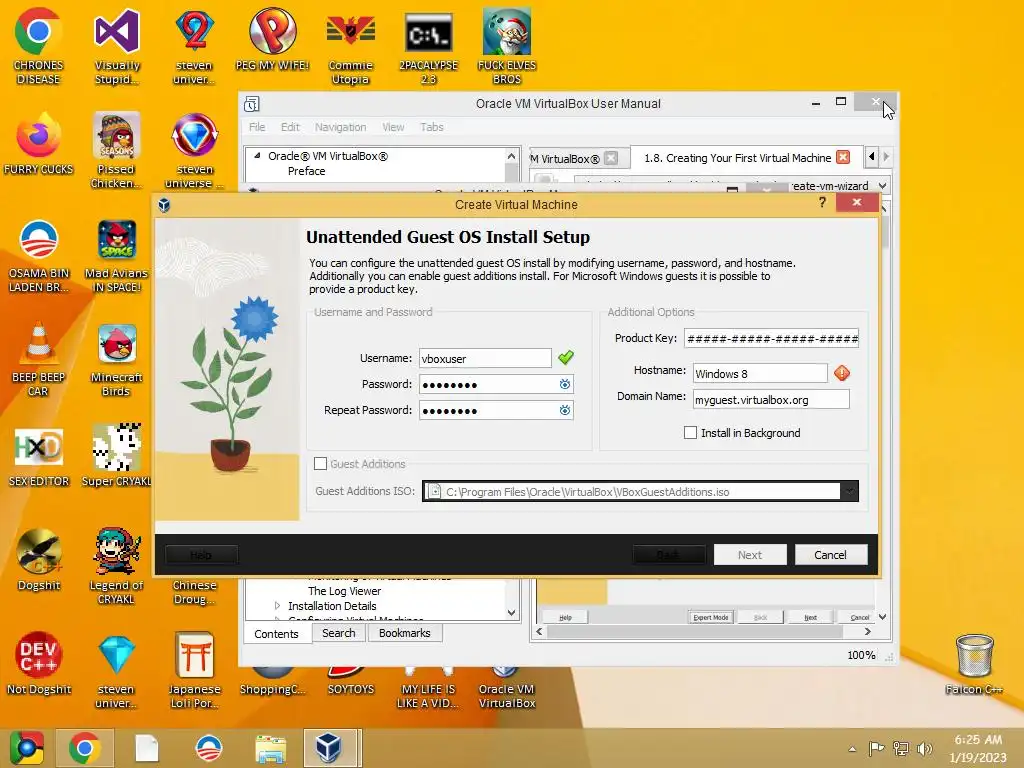This screenshot has width=1024, height=768.
Task: Open the Oracle VM VirtualBox desktop shortcut
Action: pyautogui.click(x=507, y=688)
